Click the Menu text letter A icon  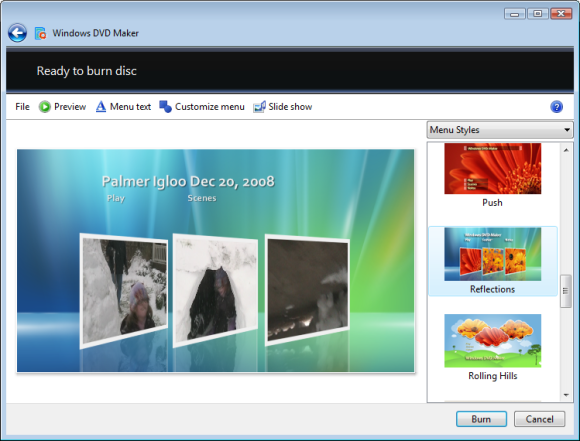pyautogui.click(x=101, y=107)
